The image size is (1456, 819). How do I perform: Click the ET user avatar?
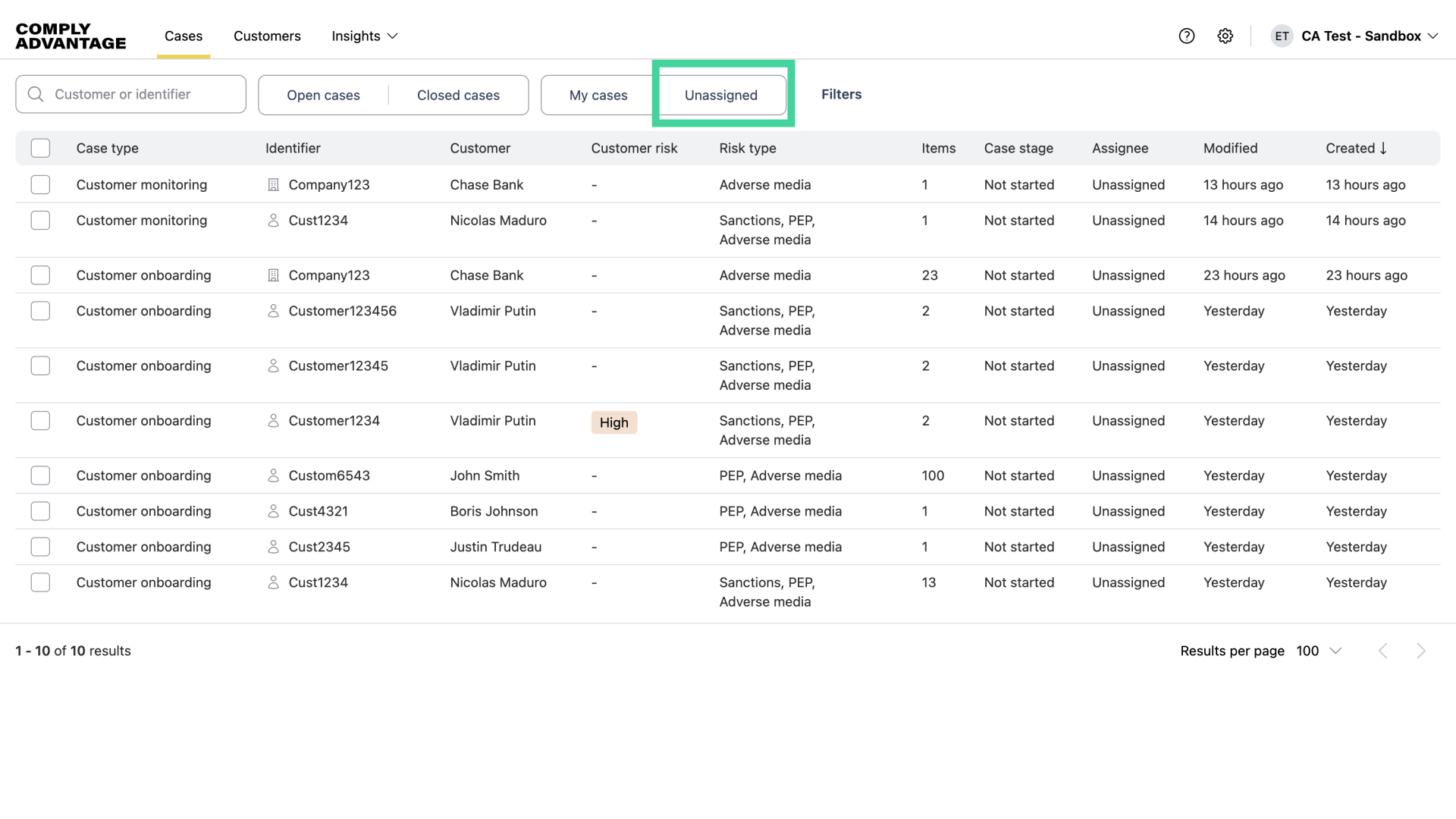(1282, 36)
